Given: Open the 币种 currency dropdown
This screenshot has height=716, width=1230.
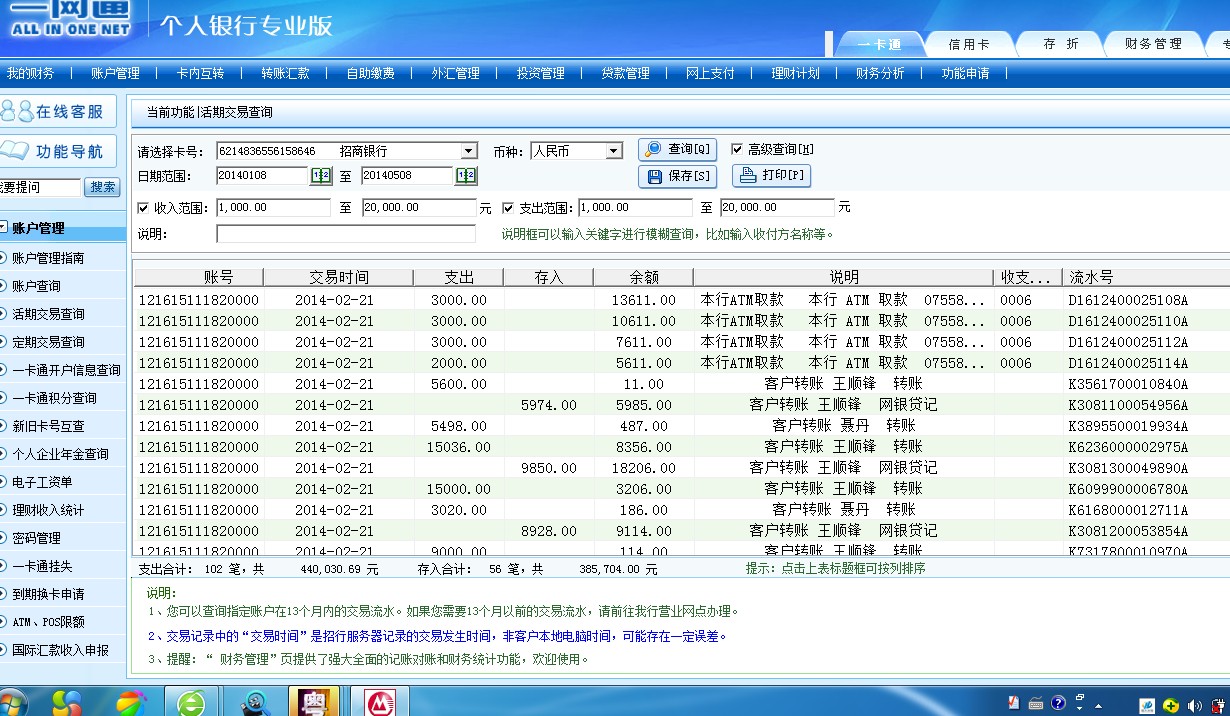Looking at the screenshot, I should pos(613,151).
